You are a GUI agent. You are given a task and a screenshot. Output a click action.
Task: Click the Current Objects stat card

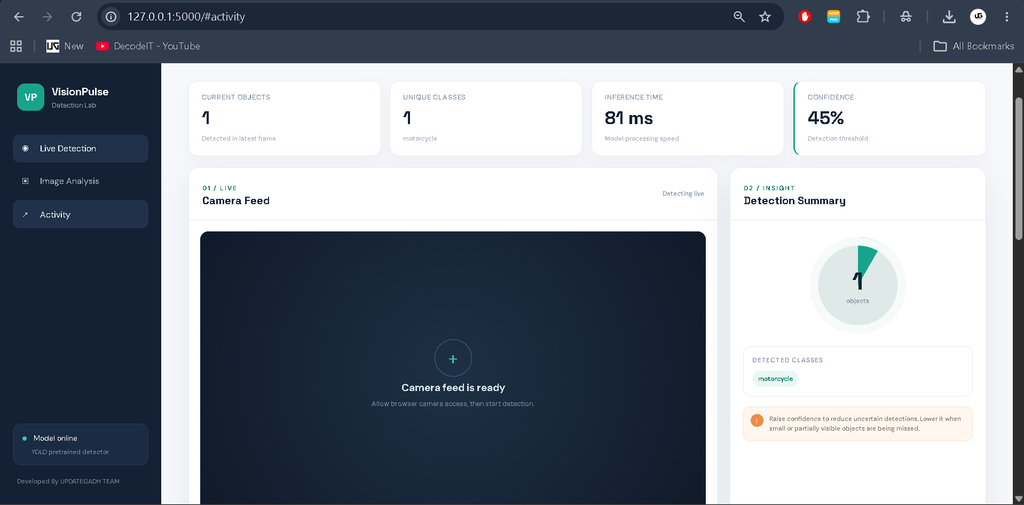[285, 118]
